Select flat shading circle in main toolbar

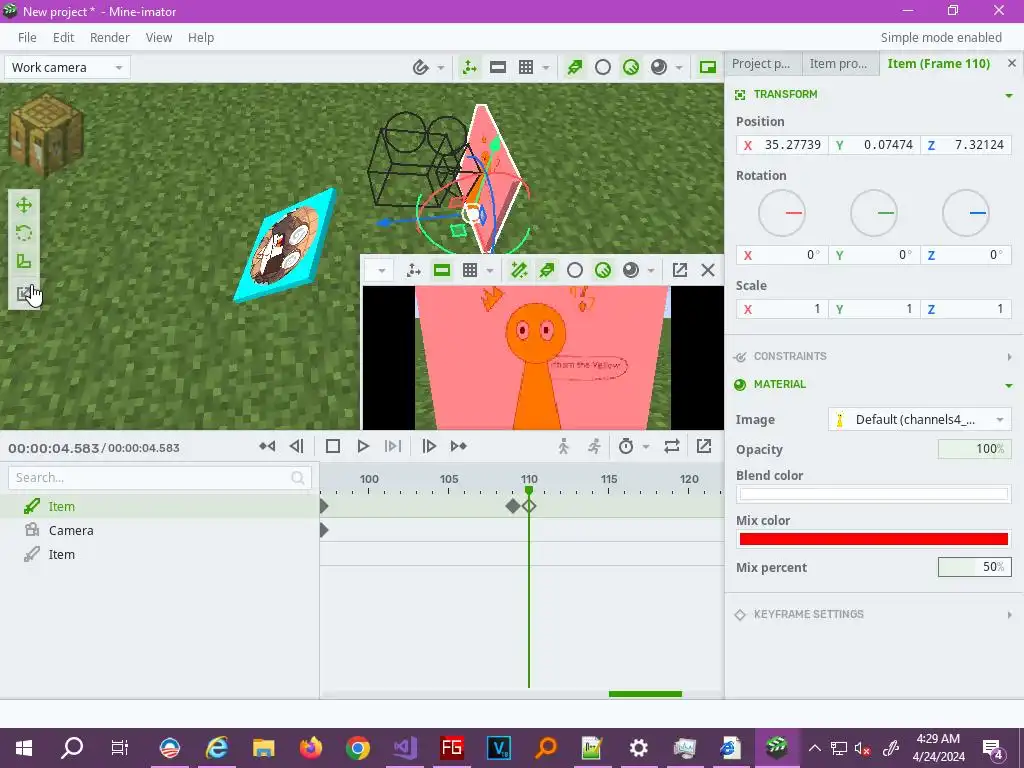click(x=603, y=67)
